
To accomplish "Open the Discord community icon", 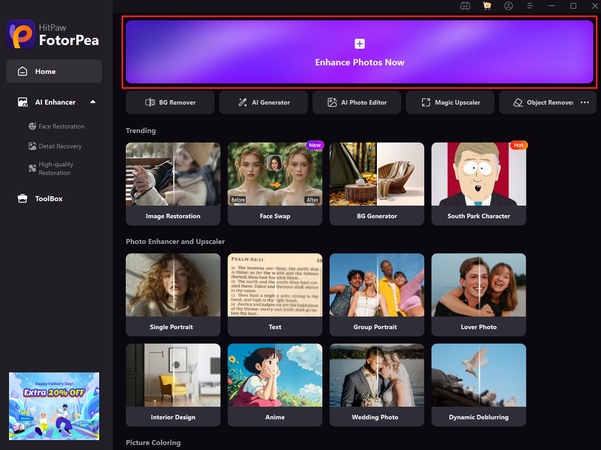I will click(465, 6).
